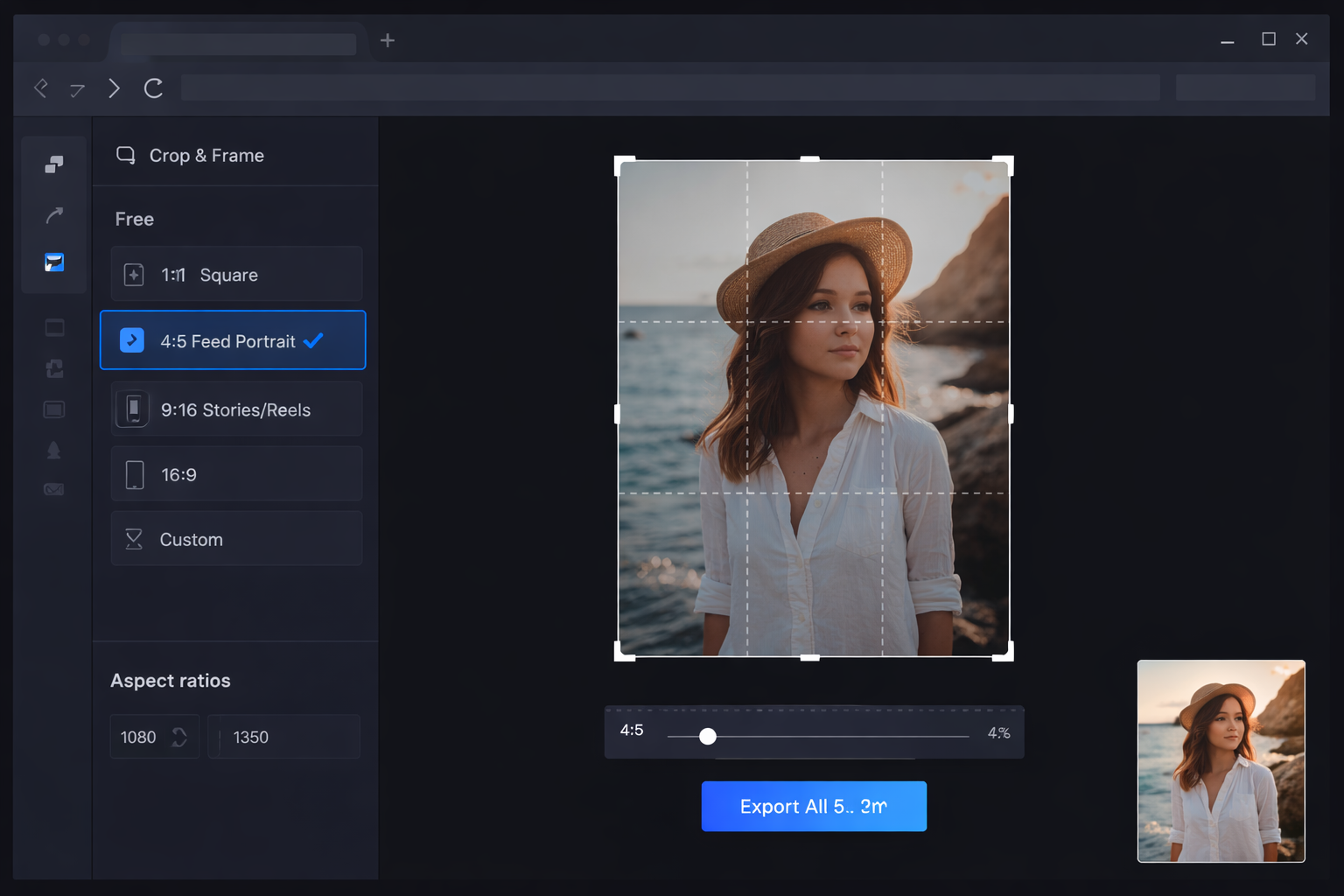Select the 16:9 aspect ratio preset
Viewport: 1344px width, 896px height.
(x=236, y=473)
